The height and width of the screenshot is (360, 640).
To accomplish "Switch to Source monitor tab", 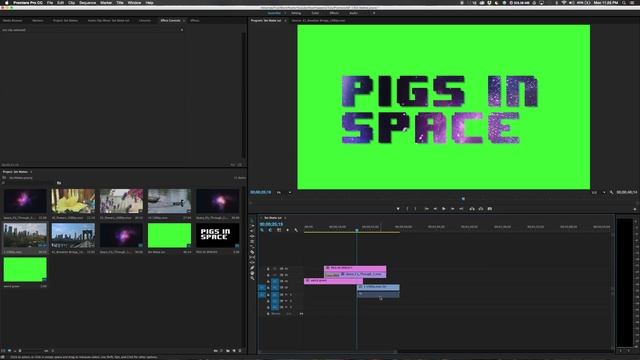I will click(x=318, y=20).
